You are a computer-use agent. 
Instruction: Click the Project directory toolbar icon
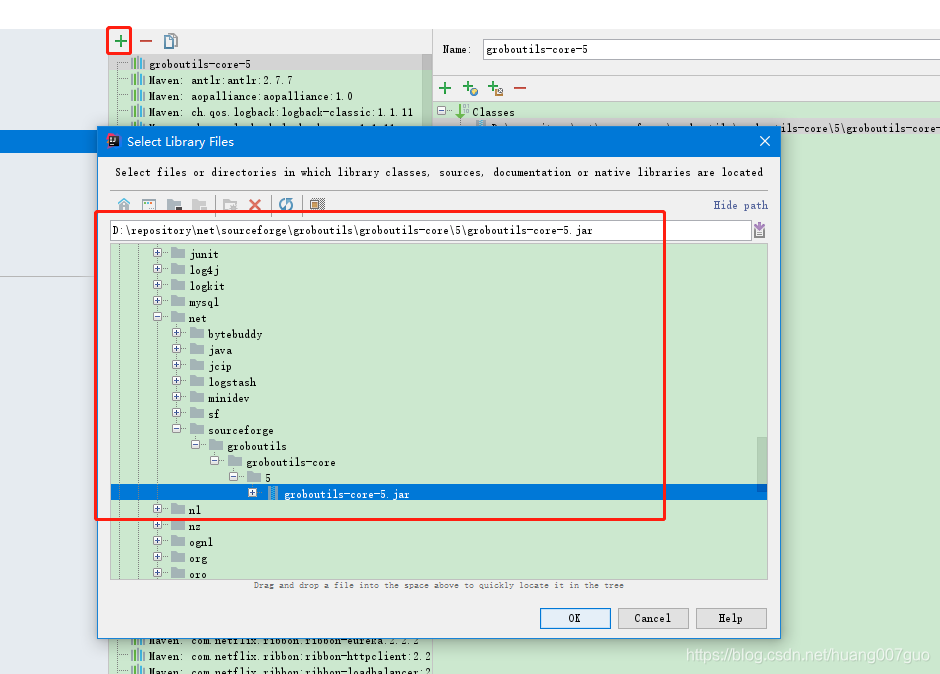click(174, 204)
